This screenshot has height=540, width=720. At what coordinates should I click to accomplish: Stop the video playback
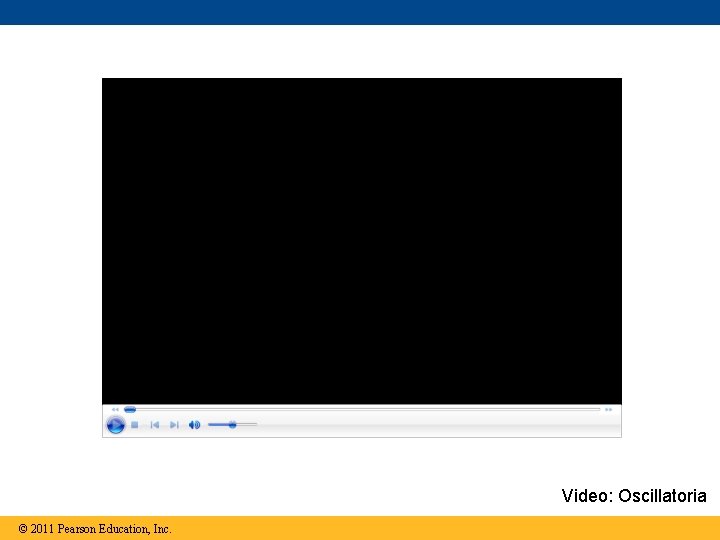[135, 425]
